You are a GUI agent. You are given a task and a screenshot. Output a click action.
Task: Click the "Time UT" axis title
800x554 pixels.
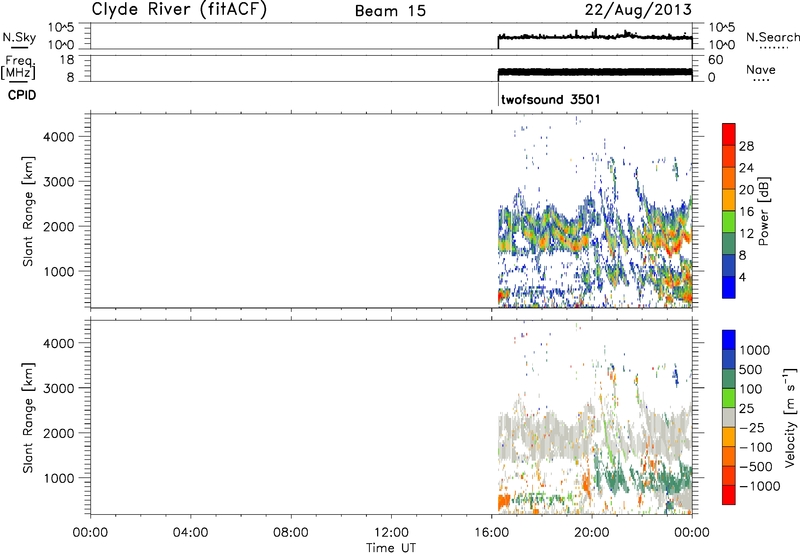pyautogui.click(x=391, y=548)
